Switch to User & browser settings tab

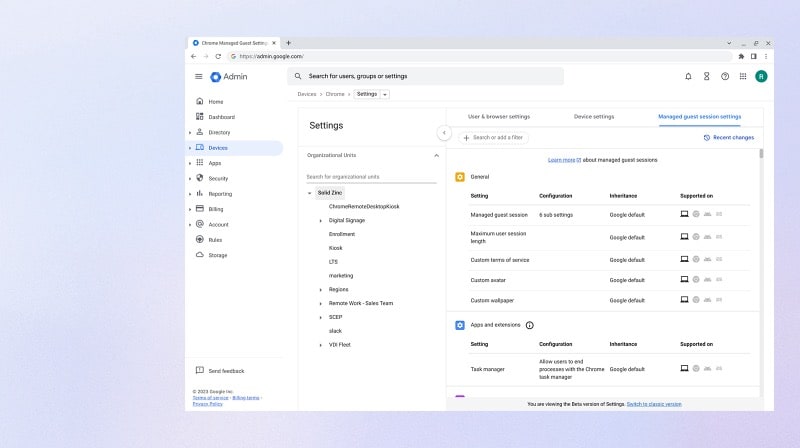(x=498, y=117)
